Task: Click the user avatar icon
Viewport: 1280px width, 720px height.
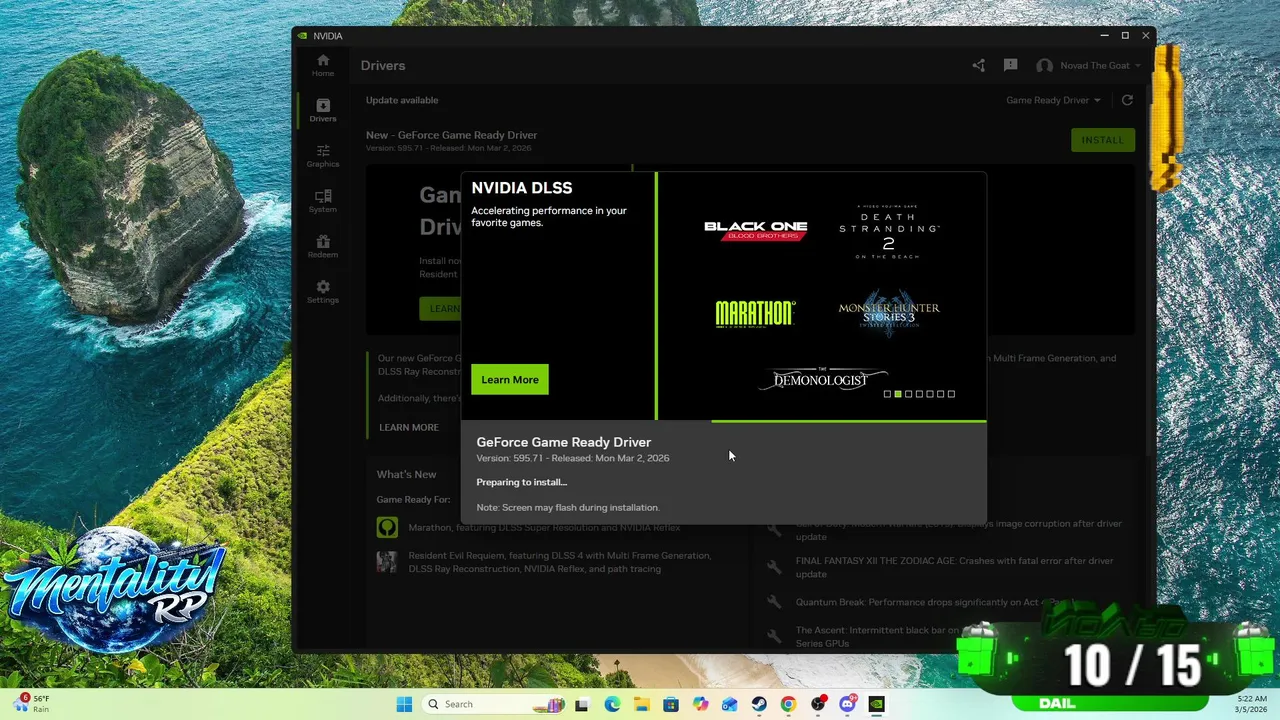Action: [x=1044, y=66]
